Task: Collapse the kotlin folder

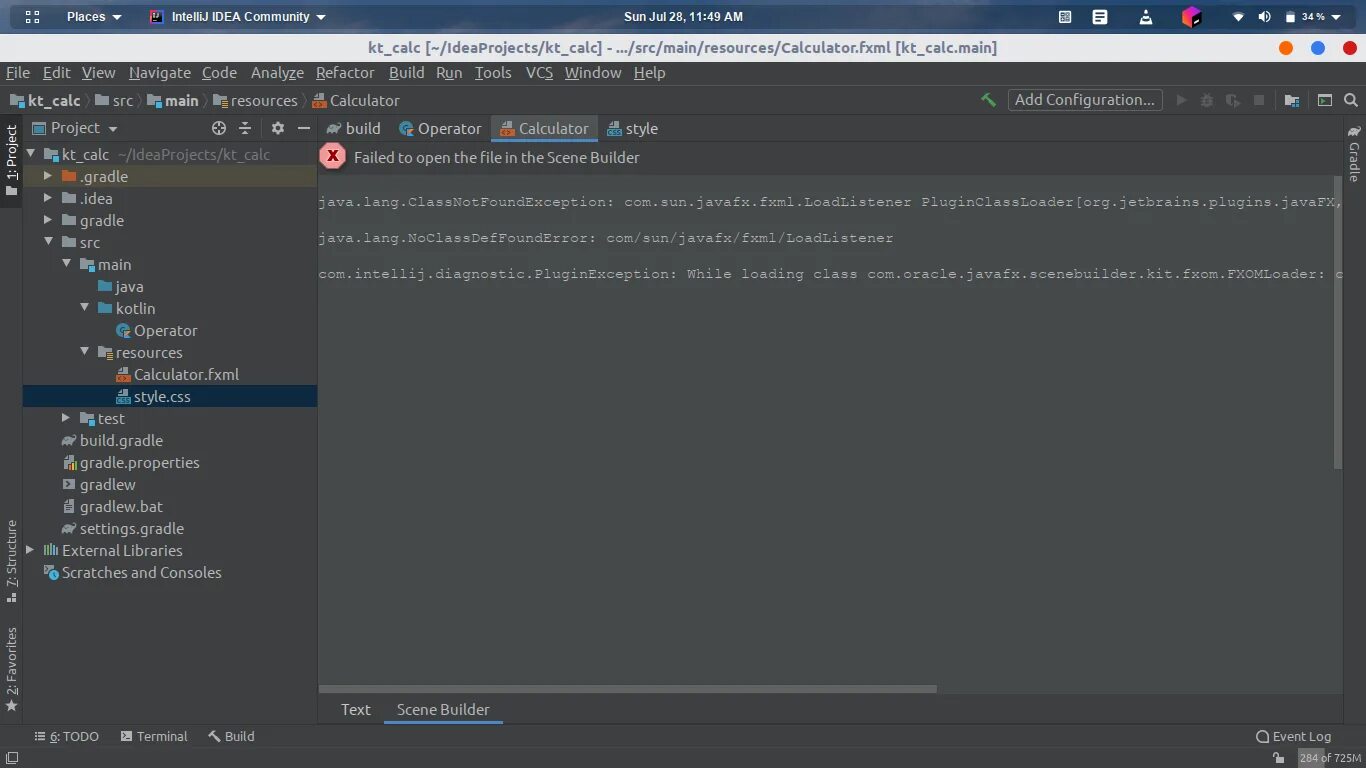Action: 85,308
